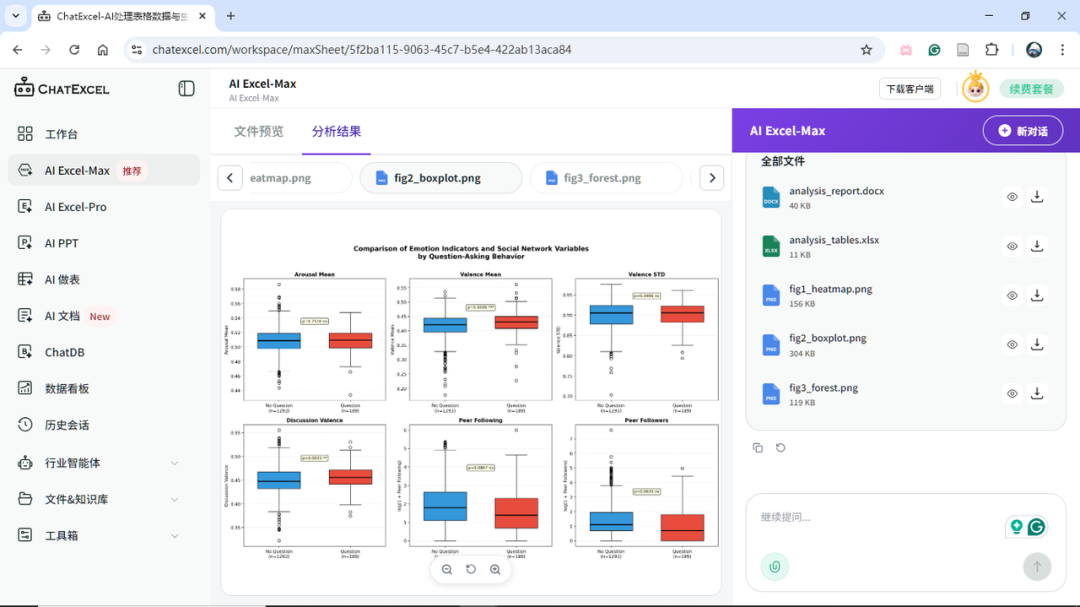The height and width of the screenshot is (607, 1080).
Task: Download fig1_heatmap.png
Action: pyautogui.click(x=1037, y=295)
